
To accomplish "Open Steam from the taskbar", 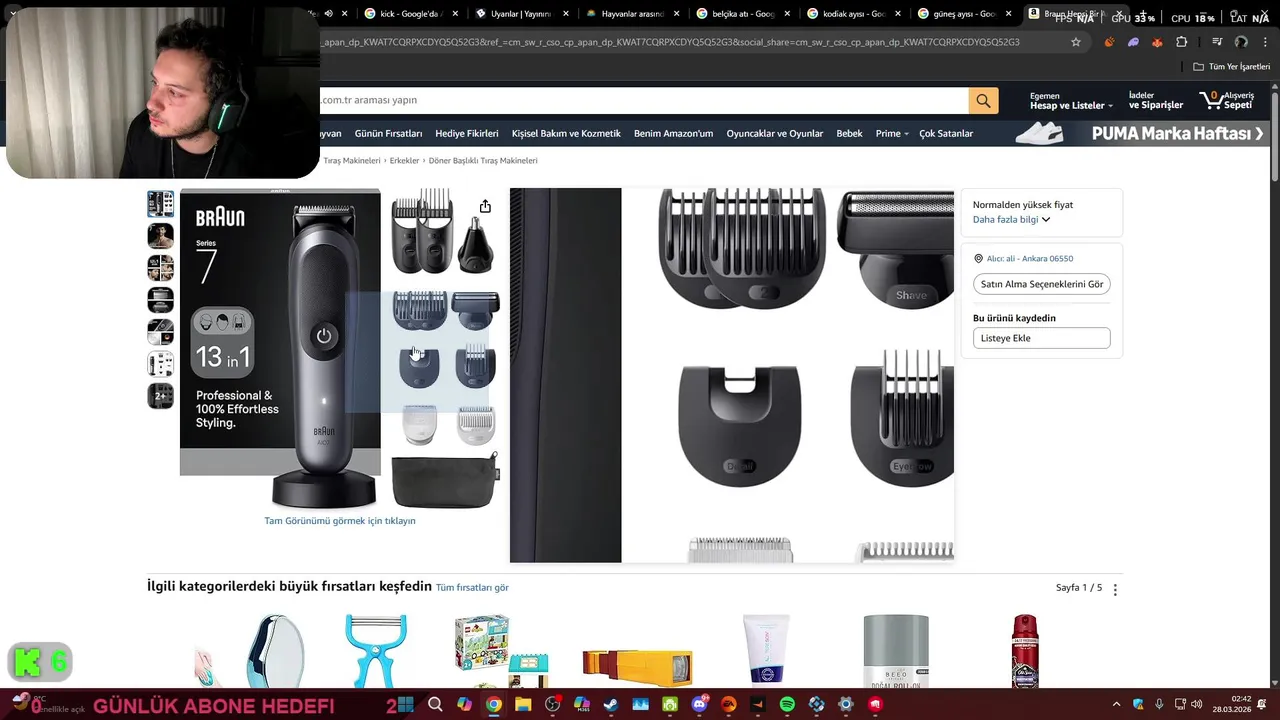I will click(x=611, y=705).
